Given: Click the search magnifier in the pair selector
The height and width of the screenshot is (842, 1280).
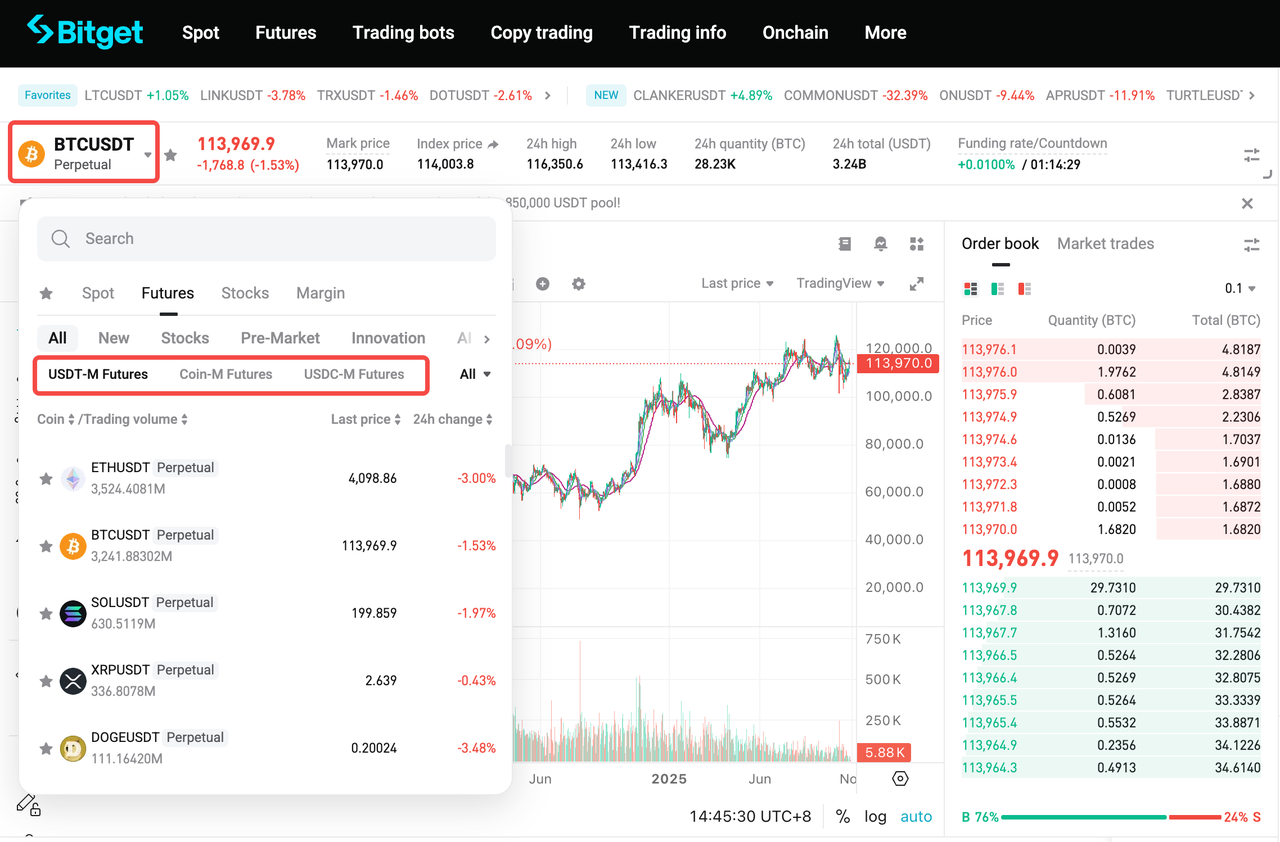Looking at the screenshot, I should pyautogui.click(x=59, y=238).
